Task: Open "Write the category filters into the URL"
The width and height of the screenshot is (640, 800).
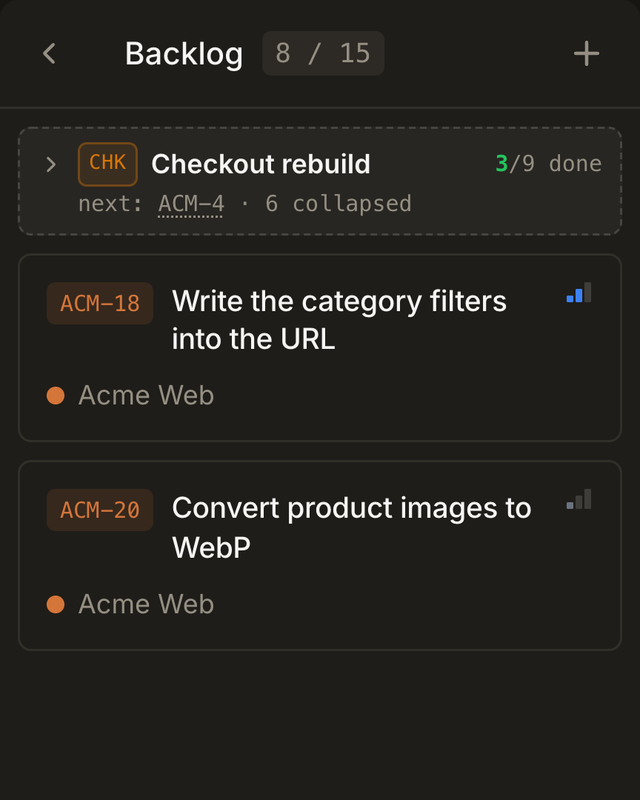Action: 339,320
